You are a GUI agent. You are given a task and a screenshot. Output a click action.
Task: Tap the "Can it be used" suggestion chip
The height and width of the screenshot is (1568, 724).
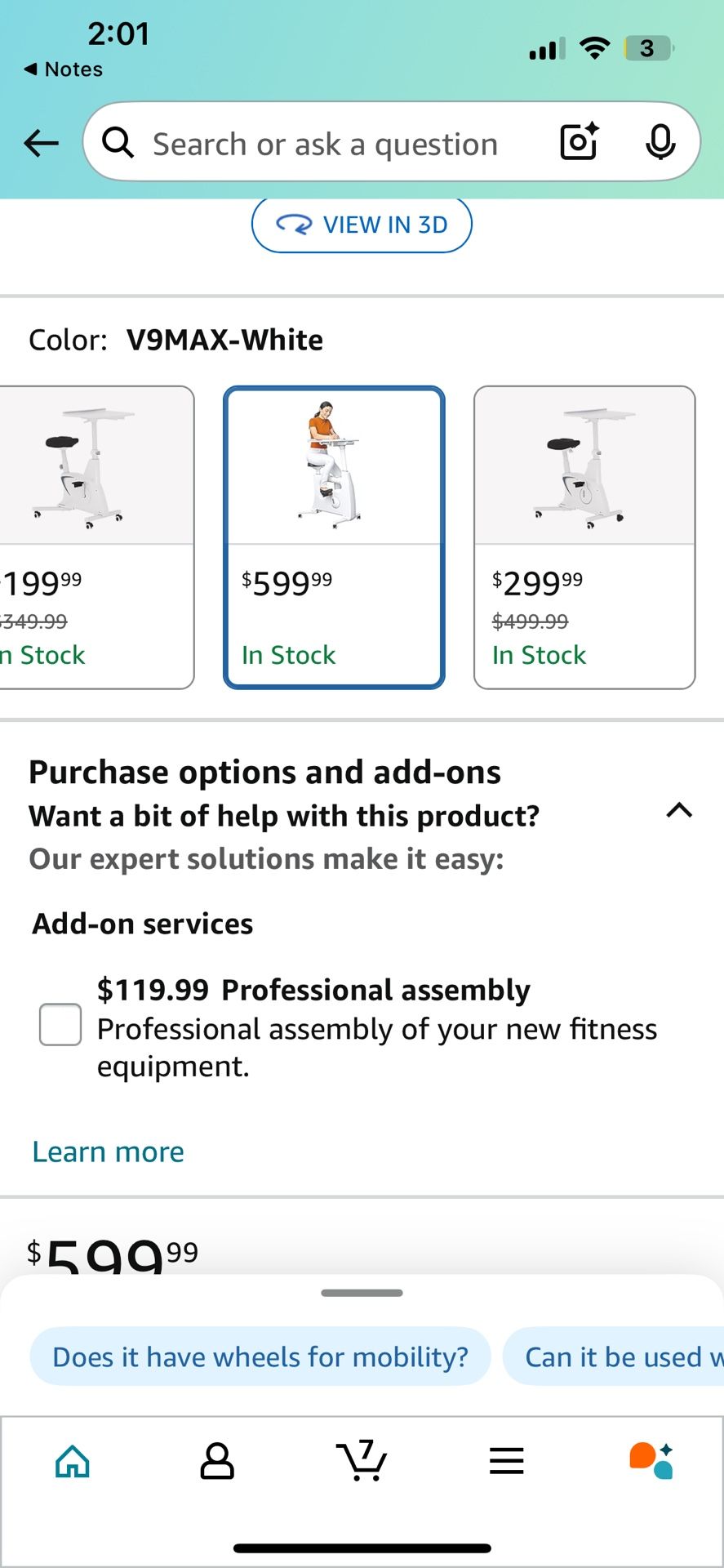point(620,1356)
